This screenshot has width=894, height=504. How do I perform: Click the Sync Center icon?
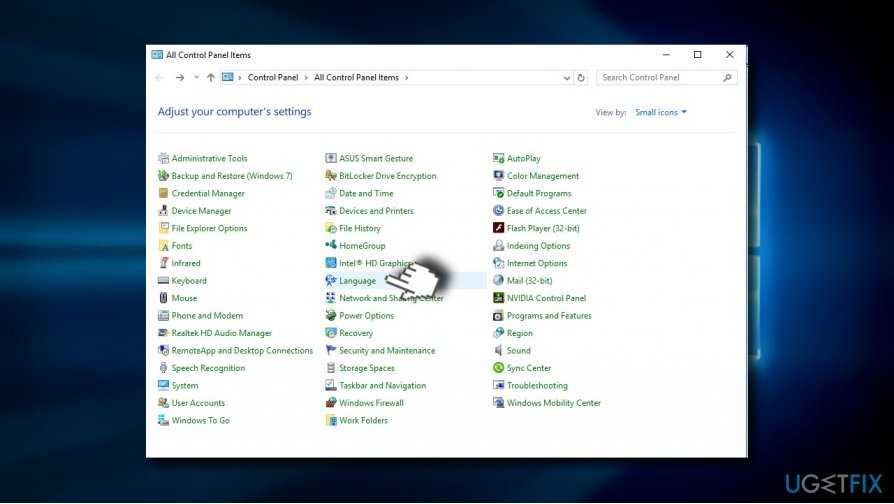[x=499, y=368]
